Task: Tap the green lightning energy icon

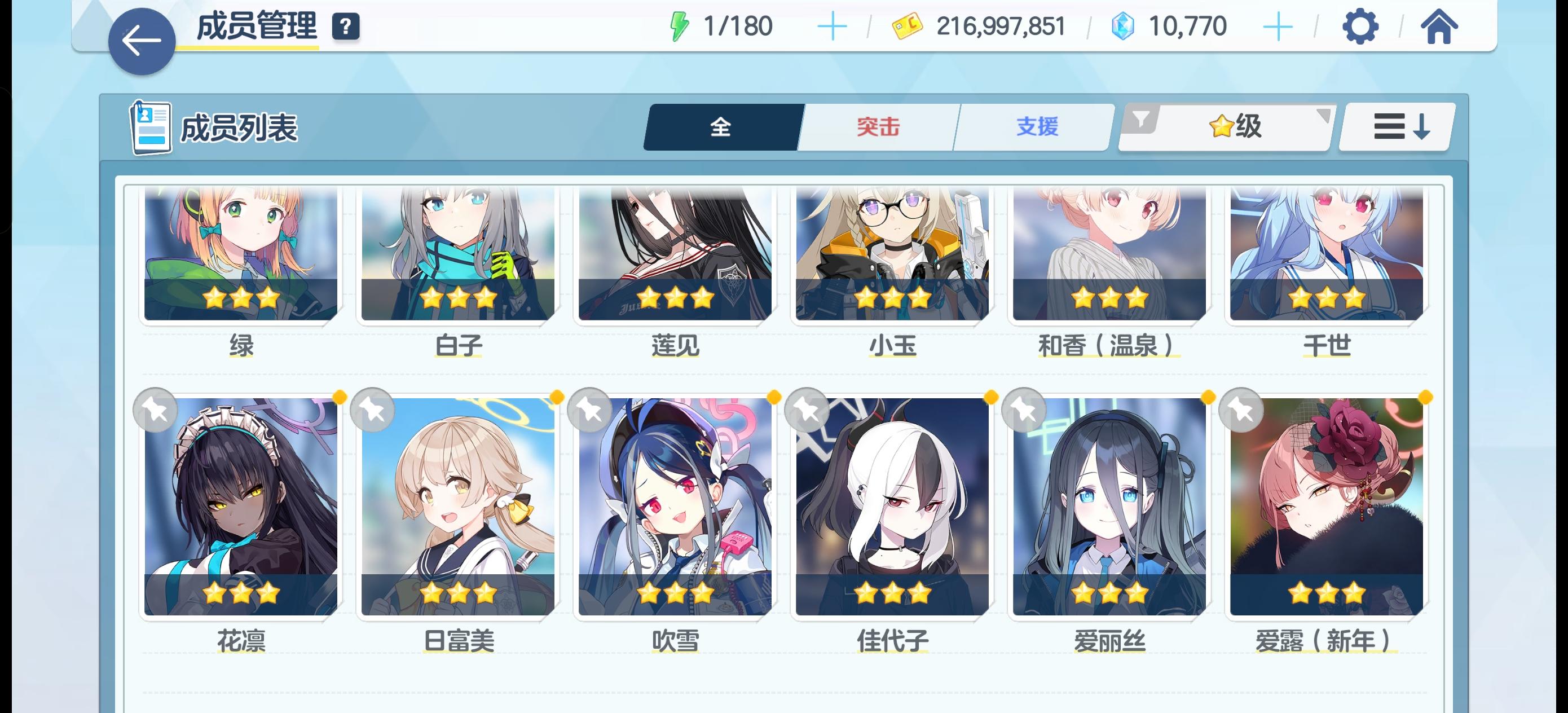Action: click(679, 27)
